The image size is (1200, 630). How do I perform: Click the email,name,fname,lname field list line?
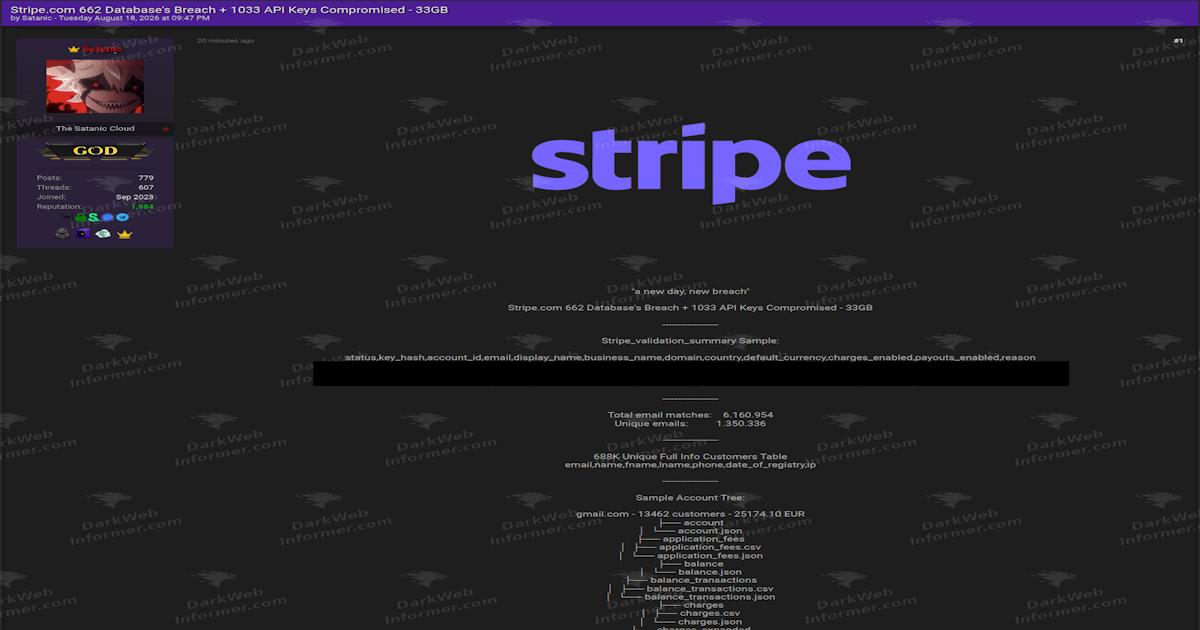pyautogui.click(x=690, y=465)
